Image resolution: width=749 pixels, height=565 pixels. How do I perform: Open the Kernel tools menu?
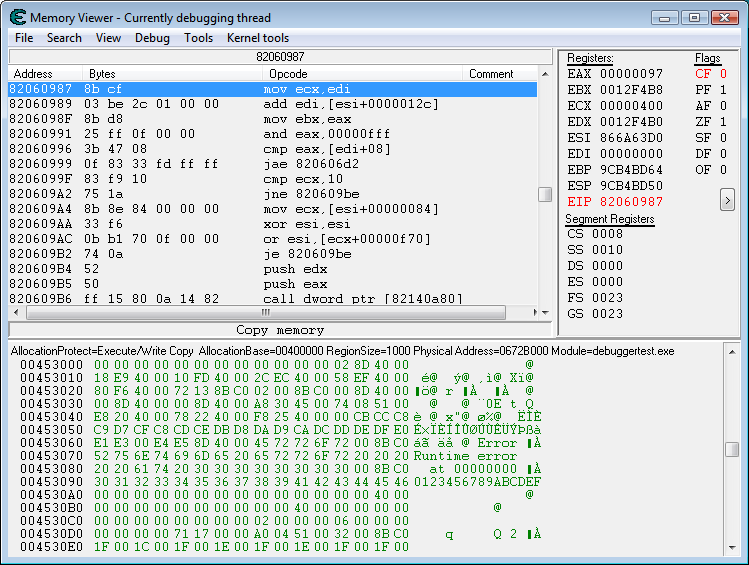click(x=258, y=38)
